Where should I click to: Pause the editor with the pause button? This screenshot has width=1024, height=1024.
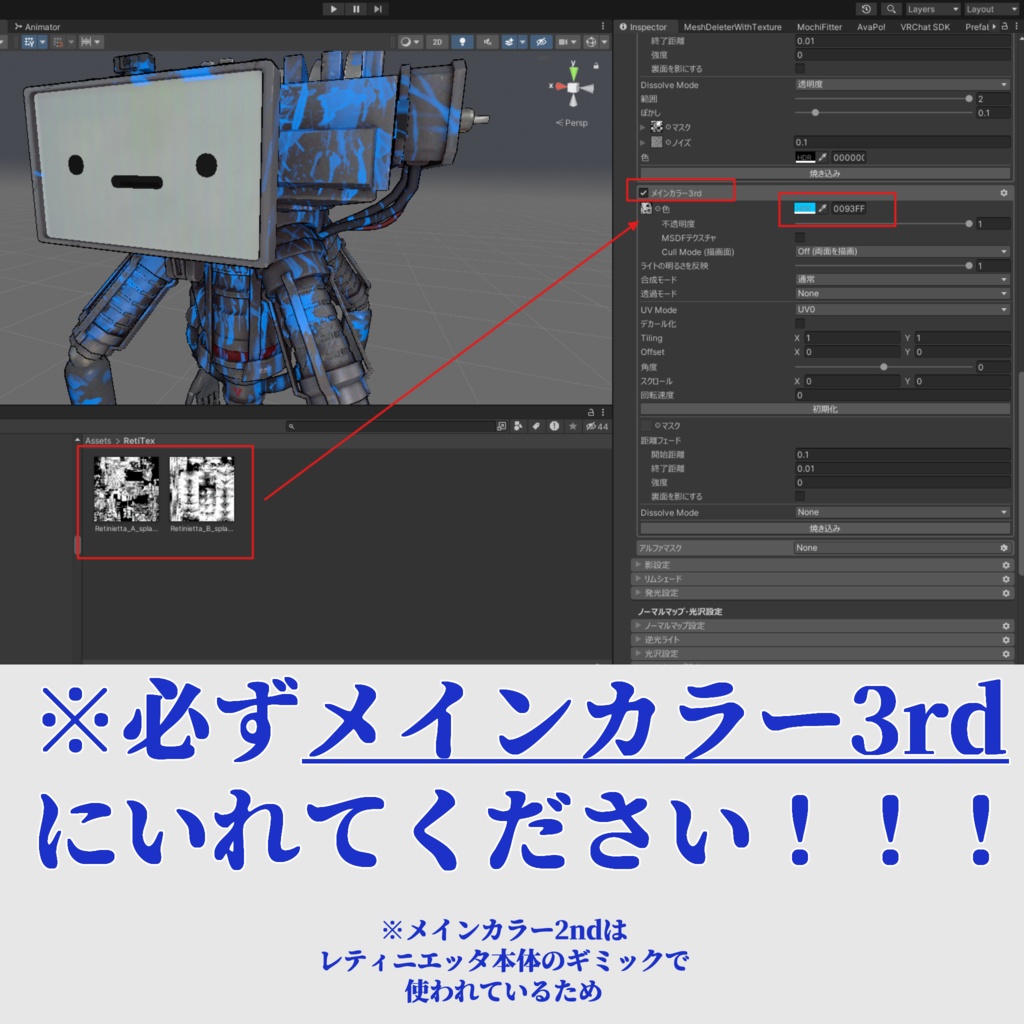click(x=356, y=8)
